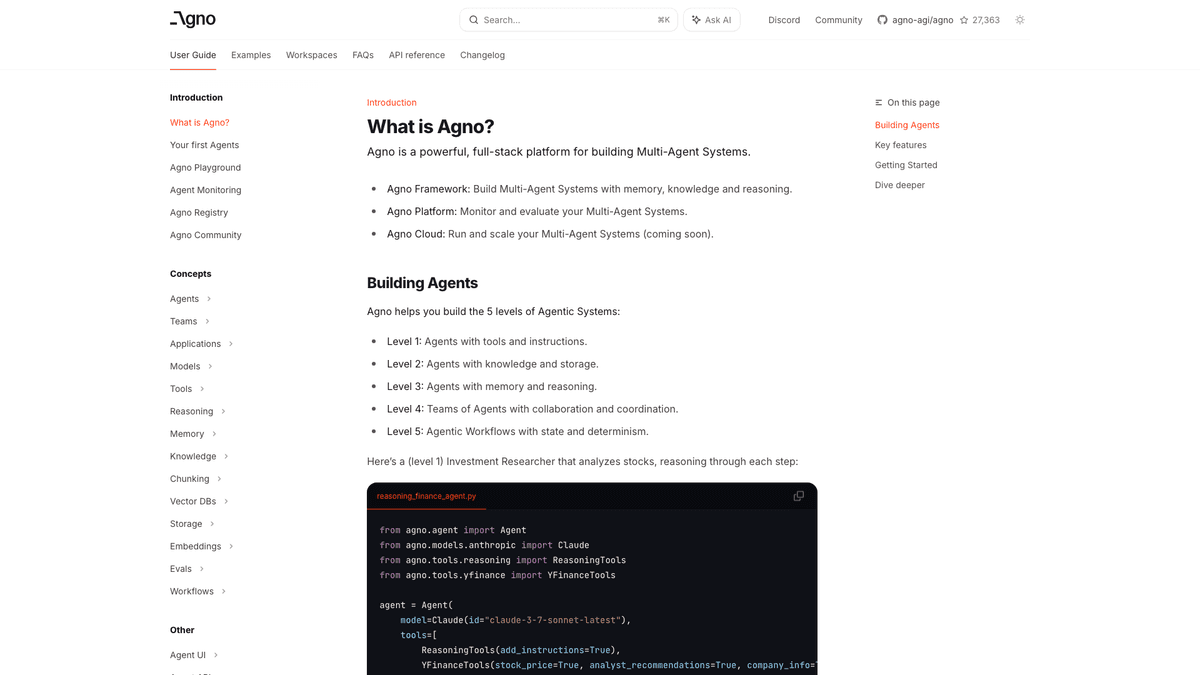Screen dimensions: 1200x675
Task: Open the Discord link
Action: pos(784,20)
